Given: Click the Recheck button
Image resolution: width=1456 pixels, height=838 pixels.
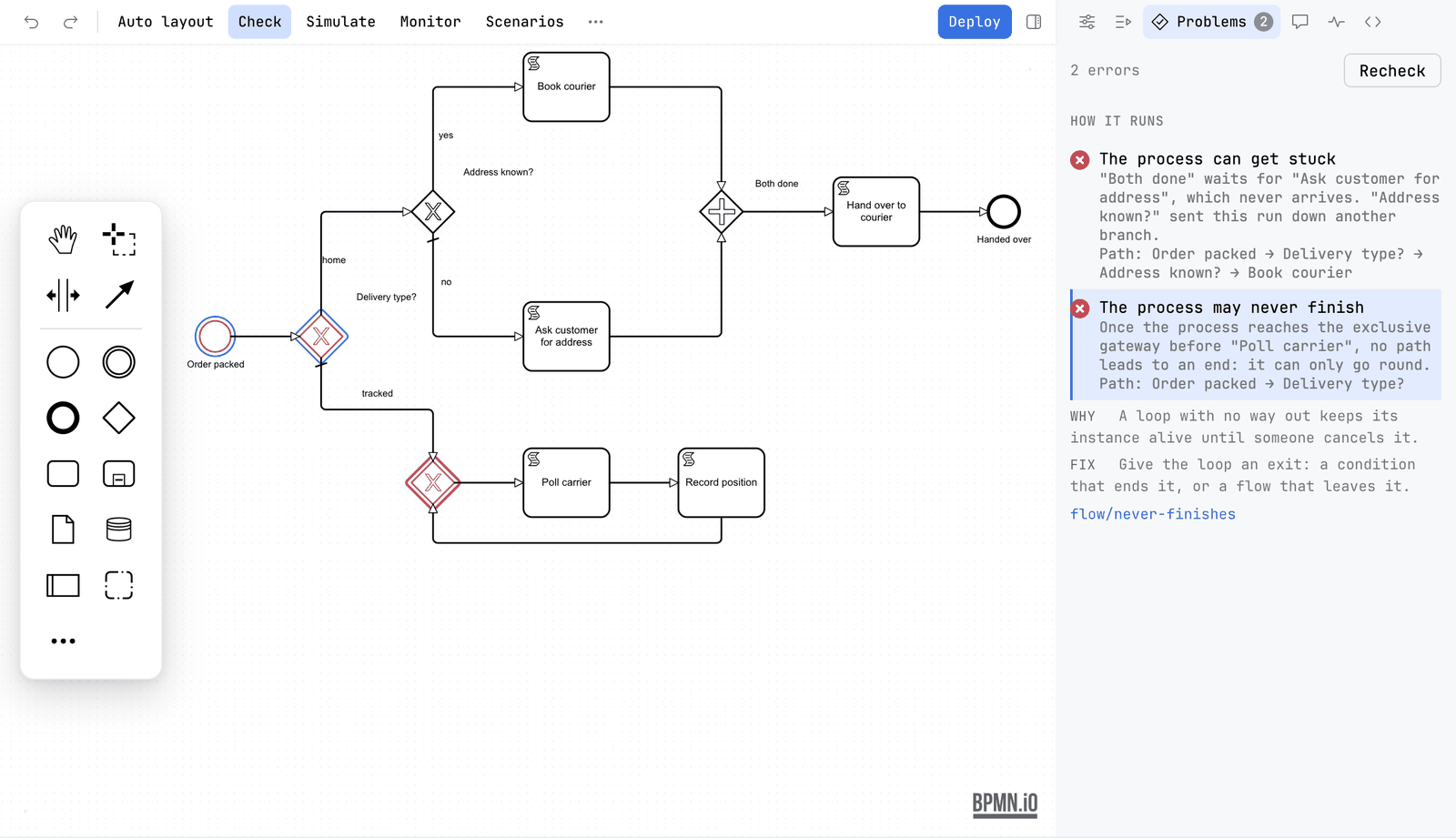Looking at the screenshot, I should [1392, 70].
